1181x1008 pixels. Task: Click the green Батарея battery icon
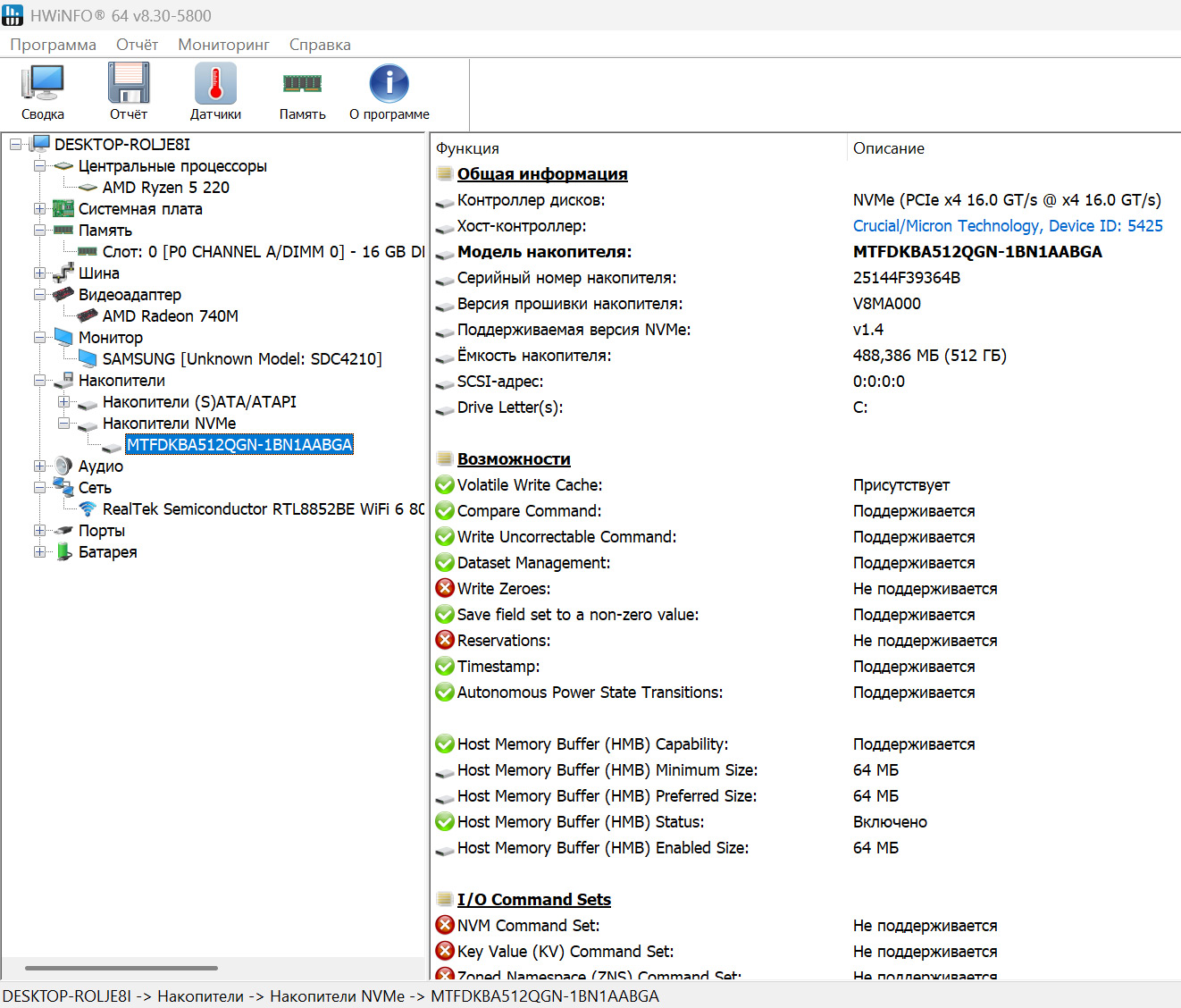coord(63,552)
